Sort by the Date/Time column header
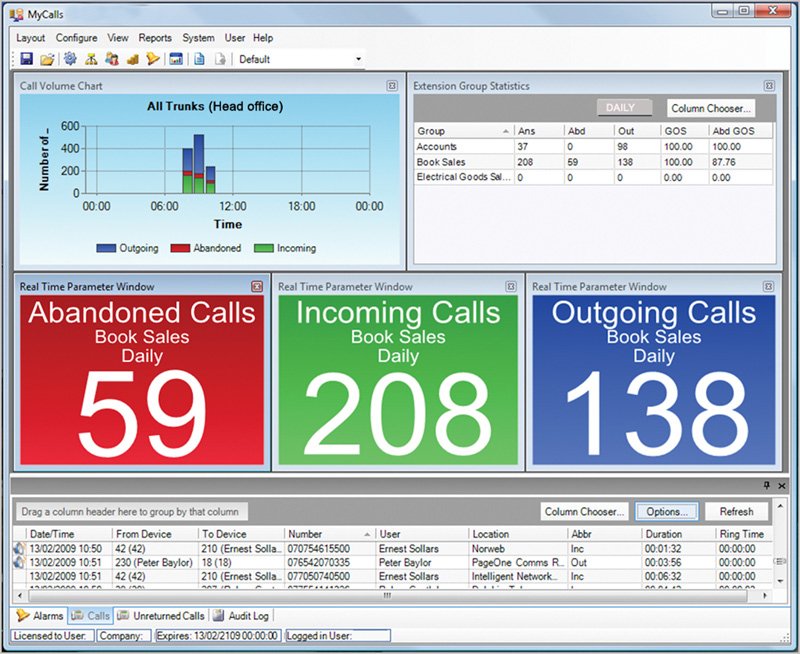Image resolution: width=800 pixels, height=654 pixels. 69,534
